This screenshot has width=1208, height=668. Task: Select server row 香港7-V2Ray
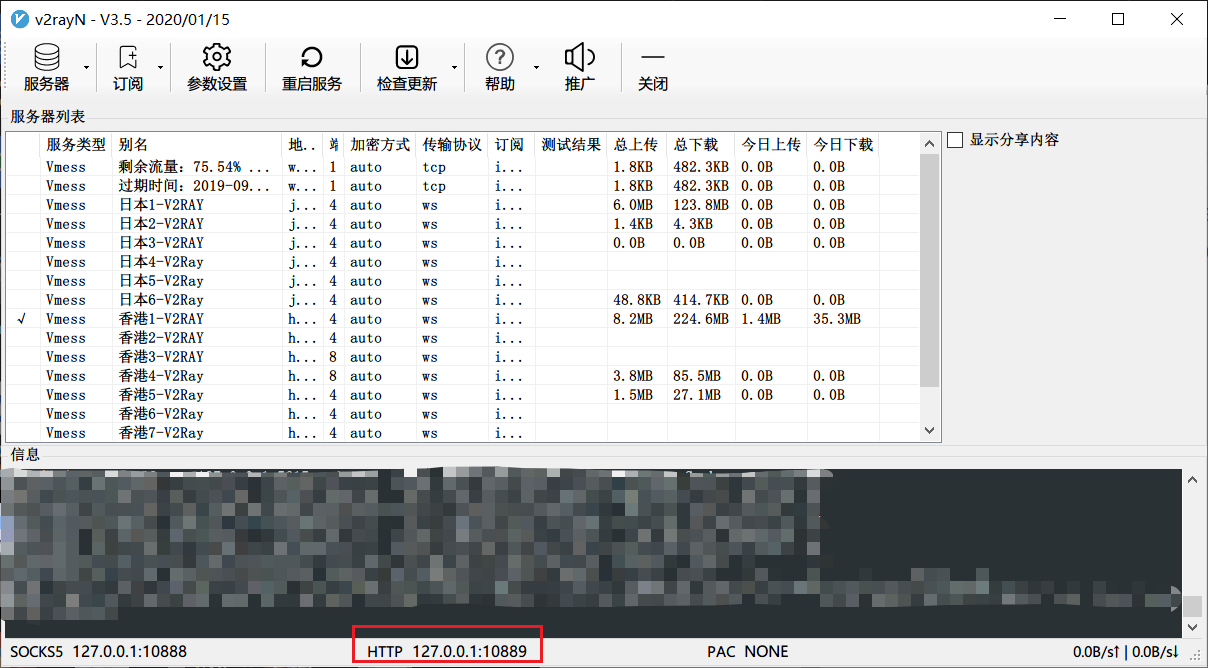pos(463,433)
